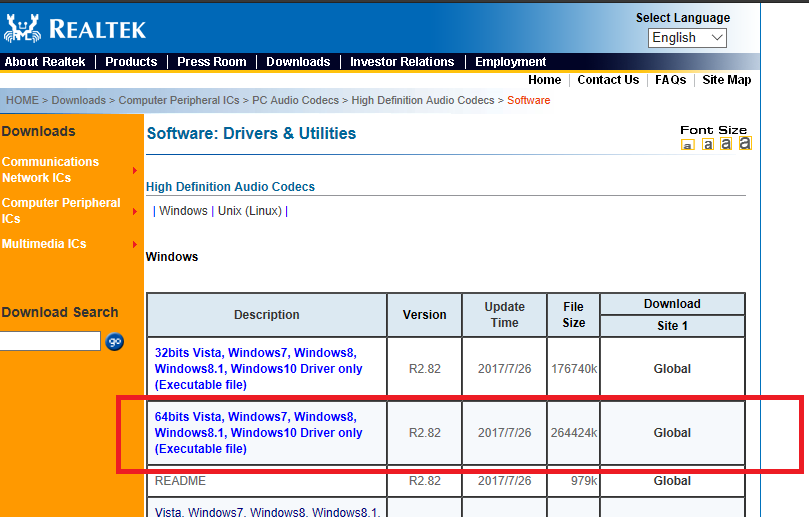Jump to the Windows section link

pyautogui.click(x=183, y=211)
